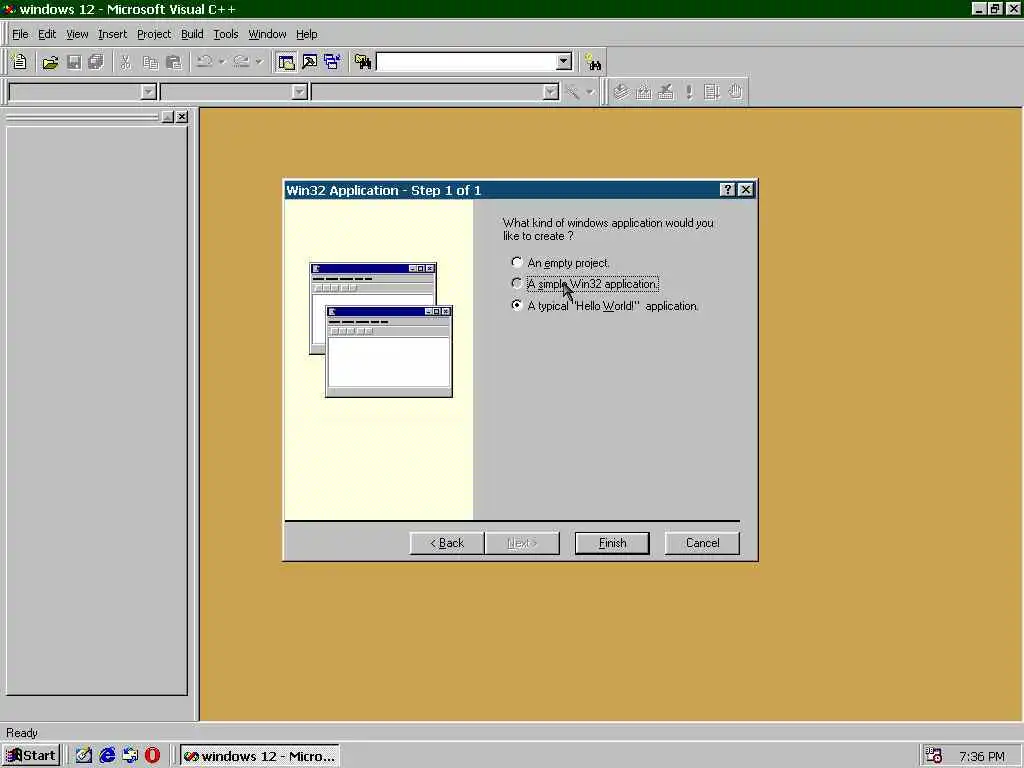Click the system tray scheduler icon

click(934, 756)
